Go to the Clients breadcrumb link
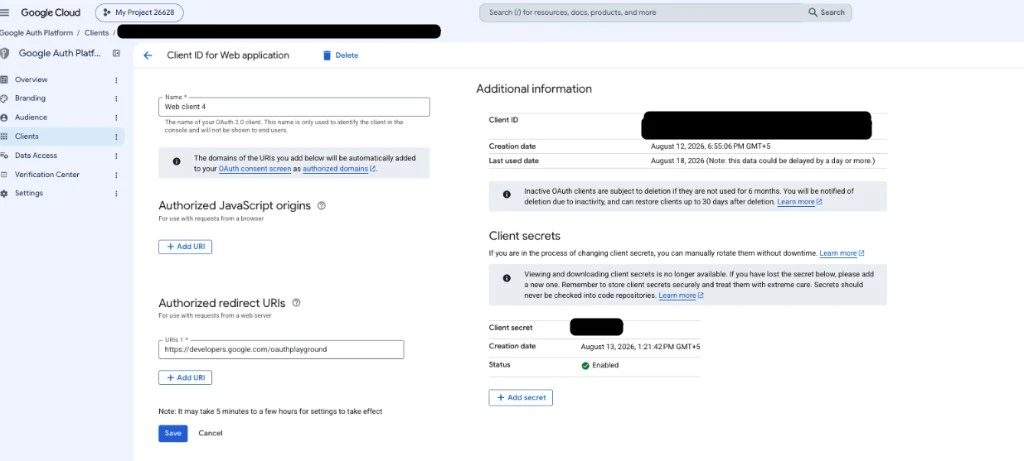Viewport: 1024px width, 461px height. coord(97,33)
